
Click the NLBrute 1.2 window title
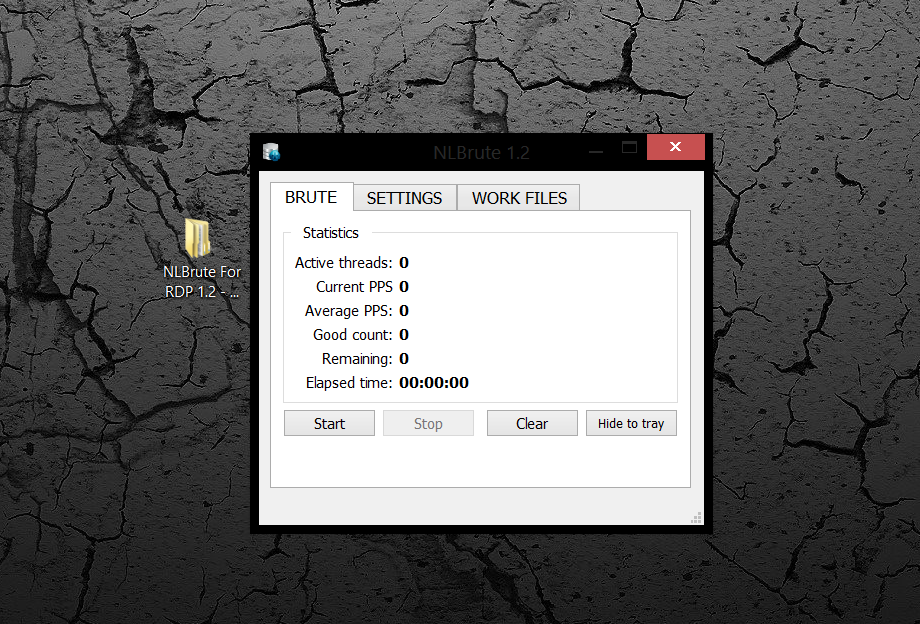point(481,152)
